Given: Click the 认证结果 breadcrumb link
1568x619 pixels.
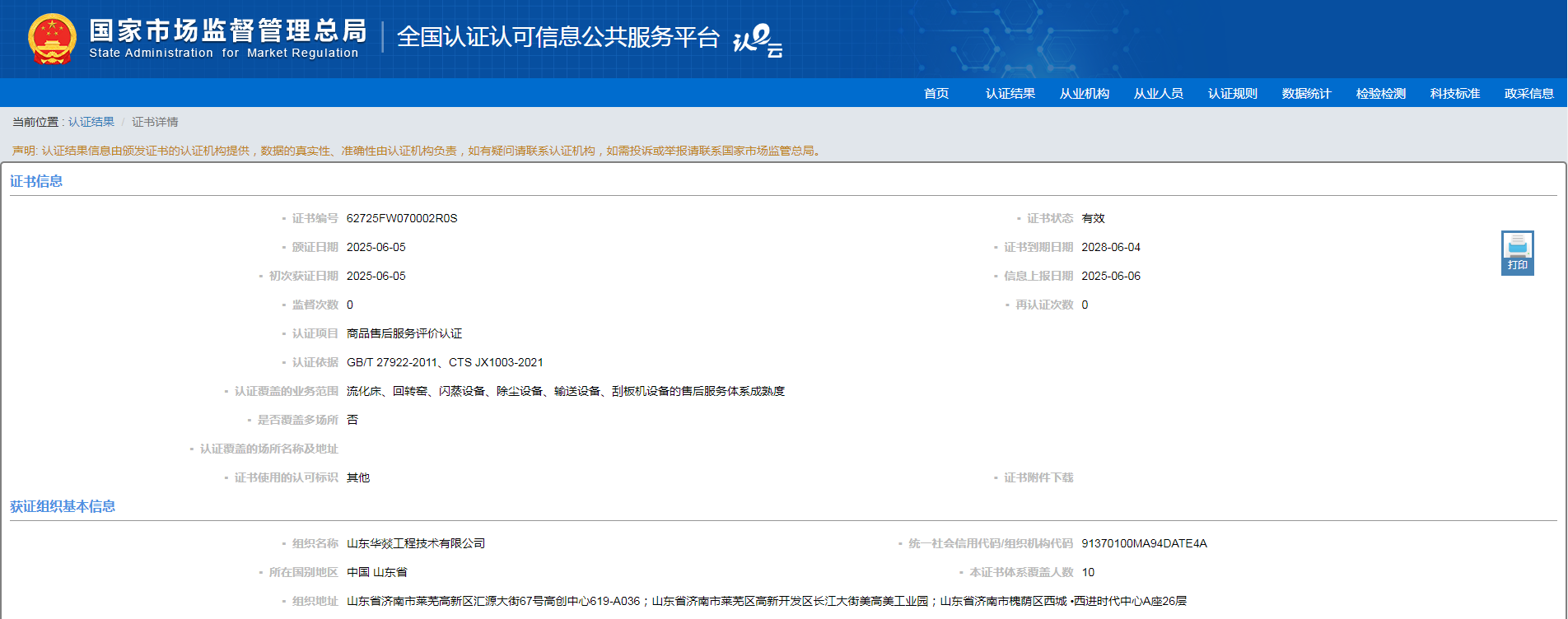Looking at the screenshot, I should click(x=91, y=122).
